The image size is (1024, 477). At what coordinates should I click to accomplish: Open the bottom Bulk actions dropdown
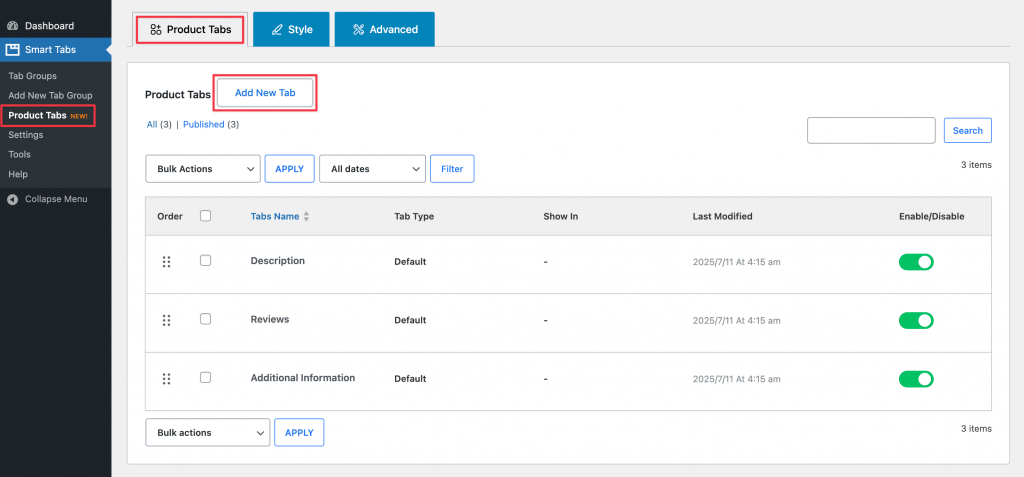click(x=208, y=433)
